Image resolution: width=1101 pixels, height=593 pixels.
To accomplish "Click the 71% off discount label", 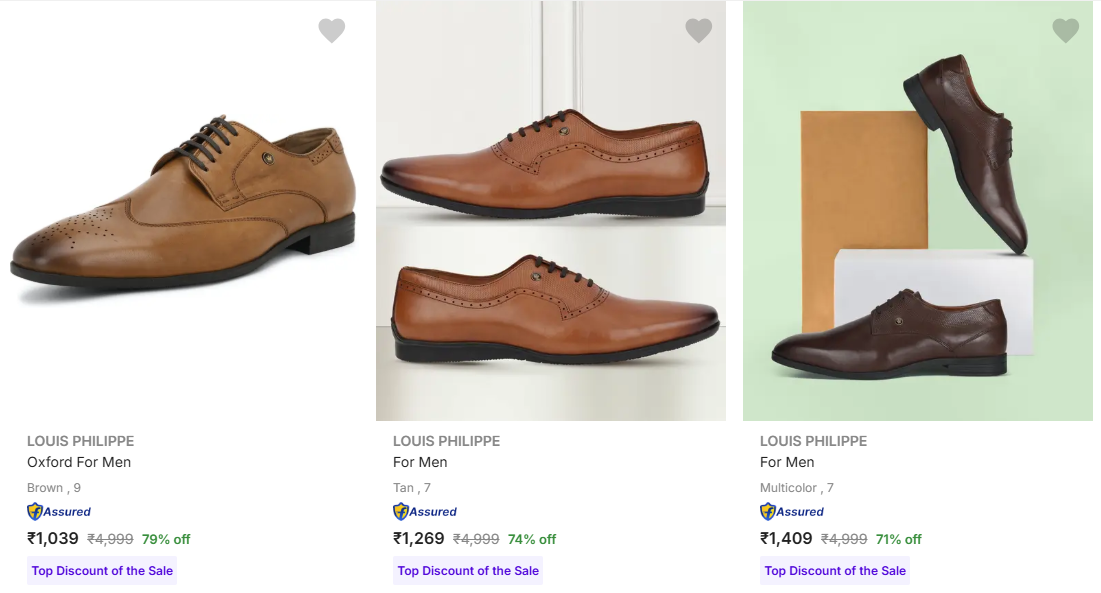I will [897, 539].
